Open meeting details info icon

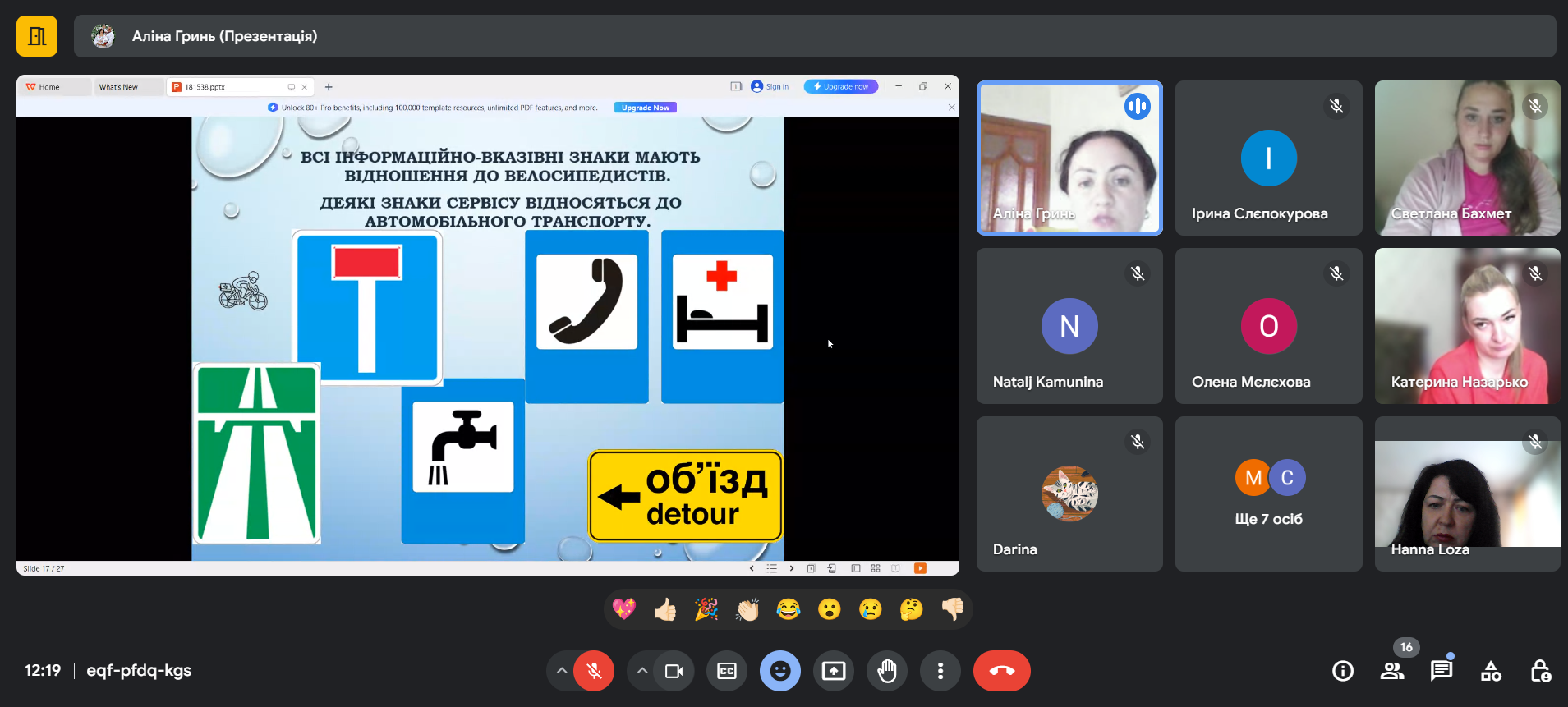click(1343, 671)
